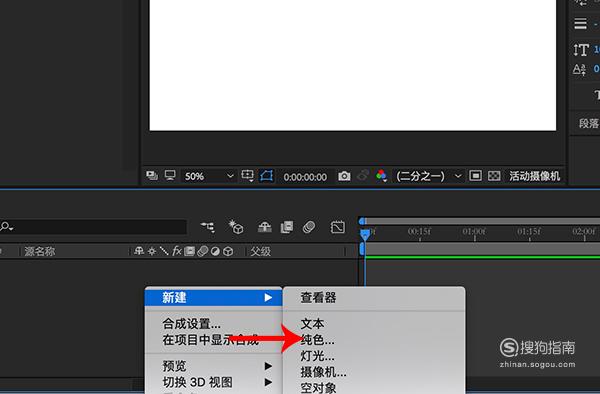600x394 pixels.
Task: Click collapse transformations sun column icon
Action: [x=152, y=251]
